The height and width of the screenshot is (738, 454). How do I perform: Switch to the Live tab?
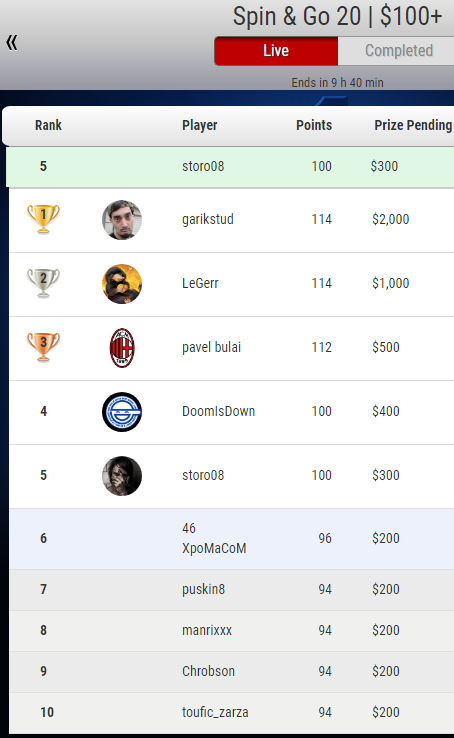276,51
